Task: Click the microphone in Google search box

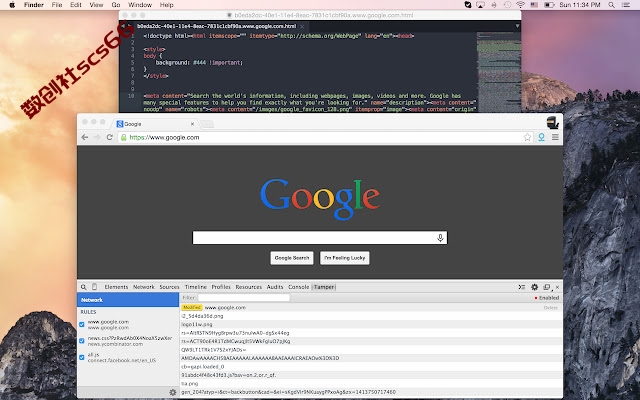Action: [440, 238]
